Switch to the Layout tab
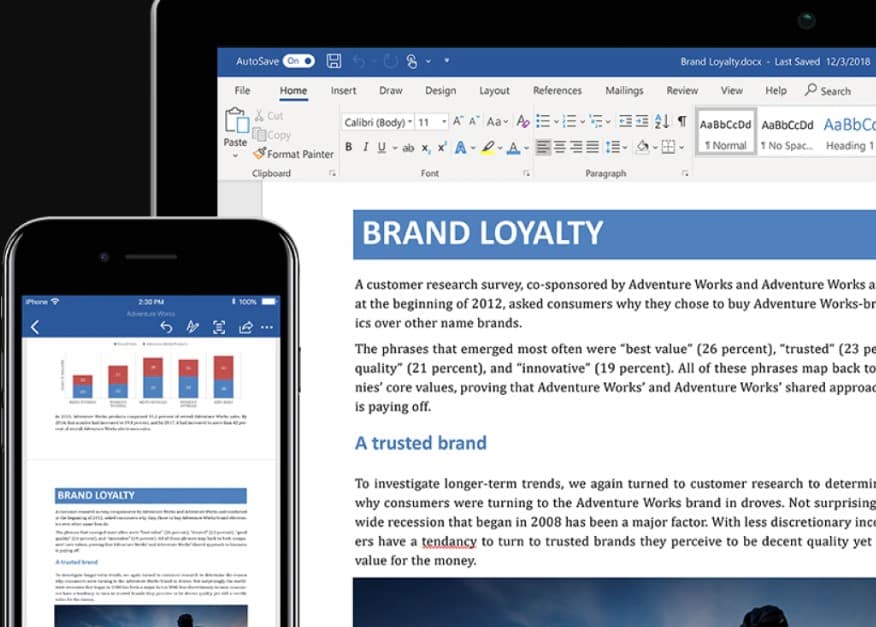Screen dimensions: 876x627 (494, 91)
